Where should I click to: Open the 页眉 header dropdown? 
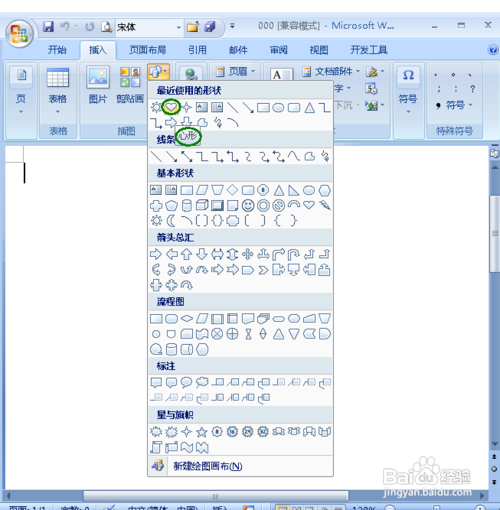tap(236, 71)
